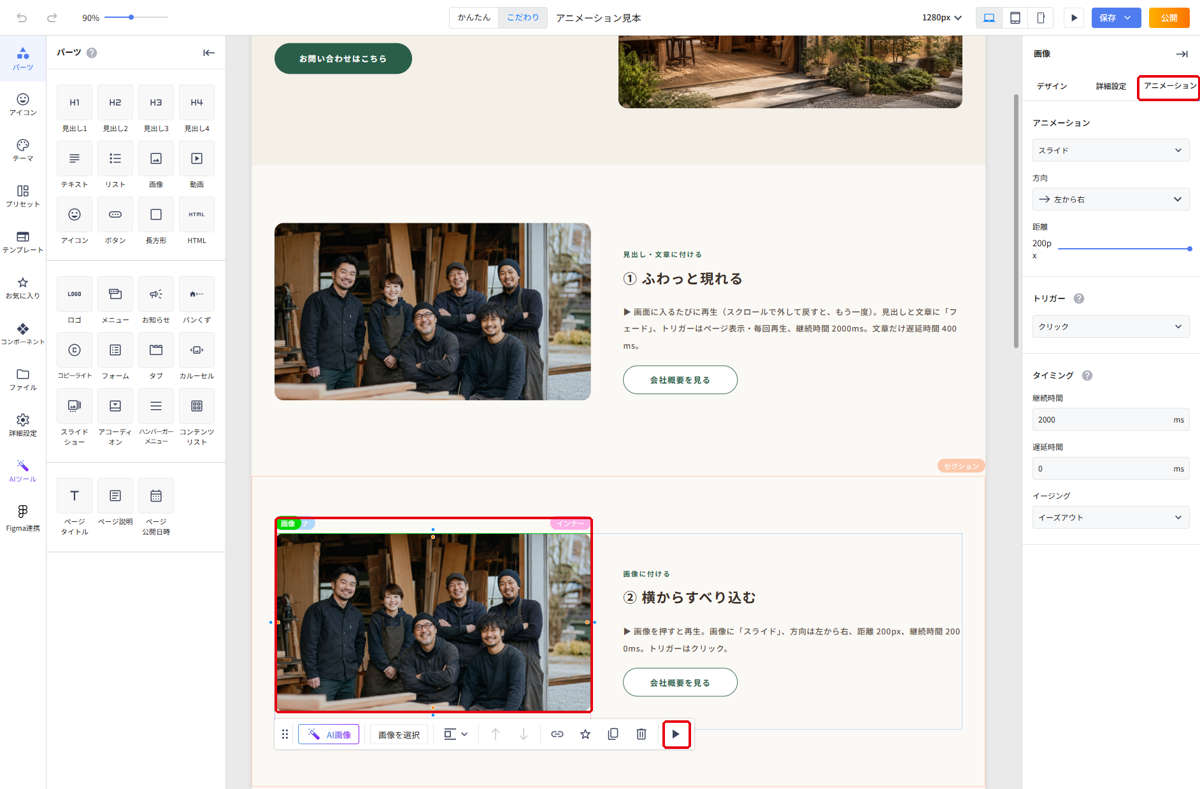Open the コンポーネント sidebar section
1200x789 pixels.
pyautogui.click(x=23, y=334)
